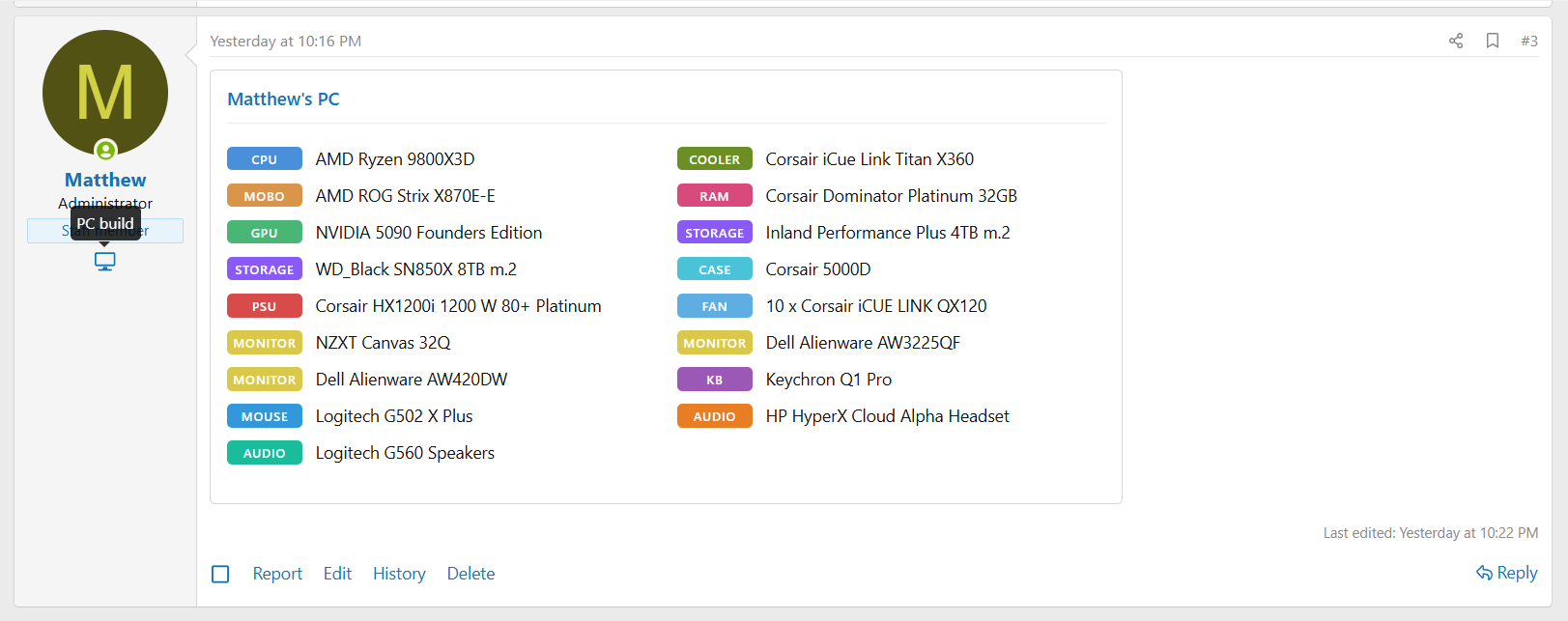1568x621 pixels.
Task: Click the green GPU badge
Action: click(264, 233)
